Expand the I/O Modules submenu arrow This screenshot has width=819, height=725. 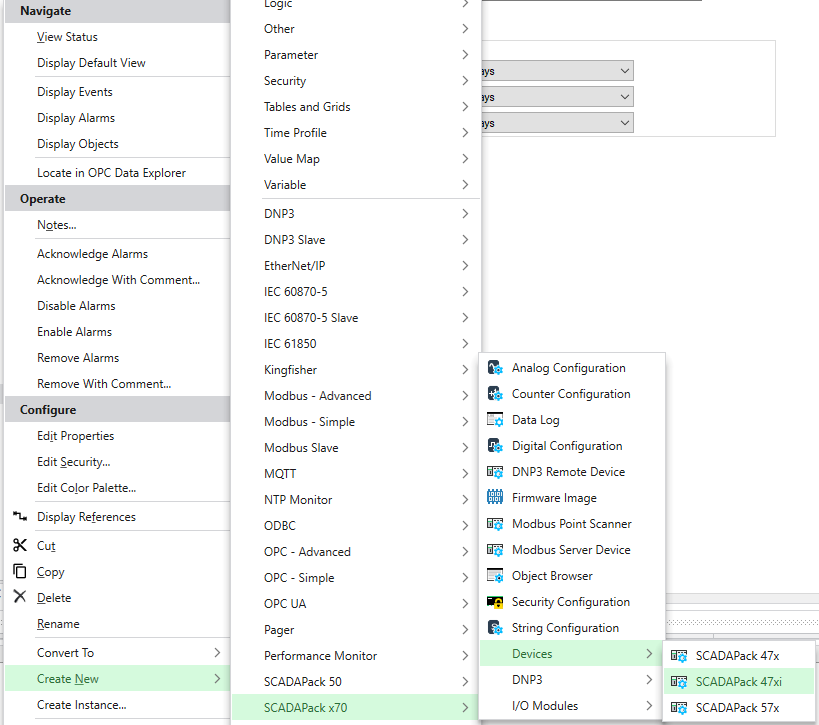click(649, 706)
